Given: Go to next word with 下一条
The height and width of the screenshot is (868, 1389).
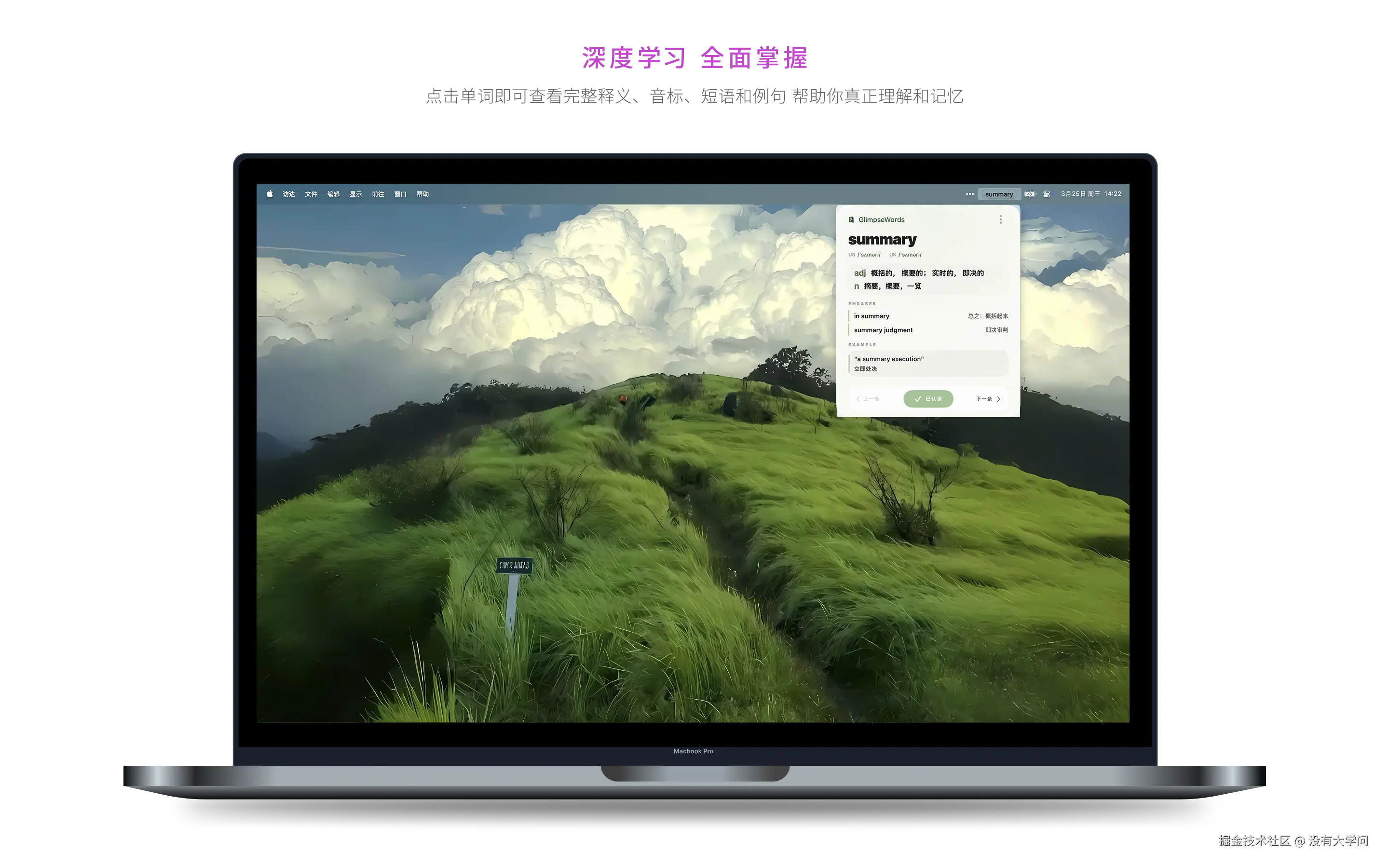Looking at the screenshot, I should (x=988, y=399).
